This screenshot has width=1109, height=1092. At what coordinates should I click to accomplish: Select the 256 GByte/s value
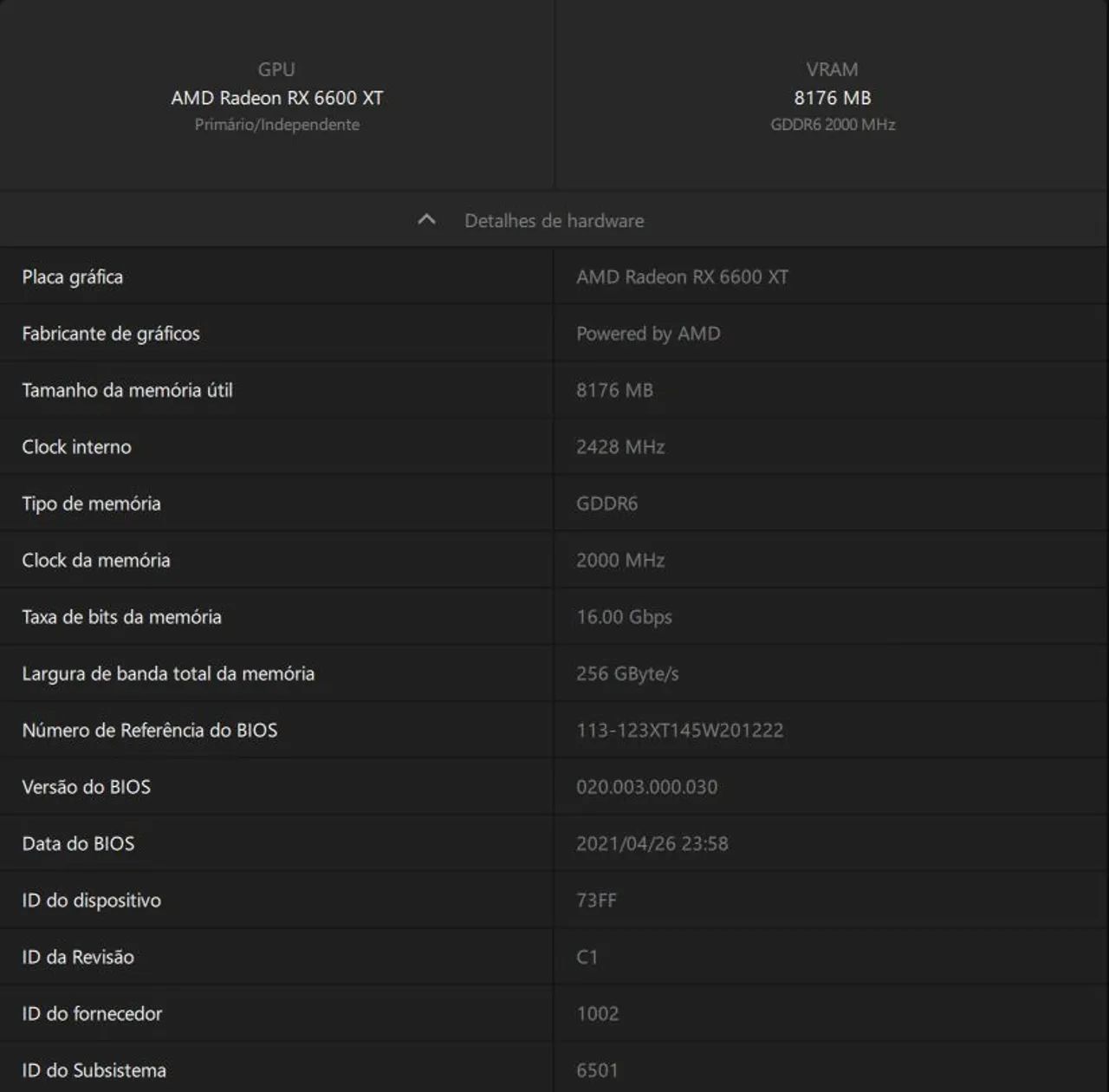(627, 673)
